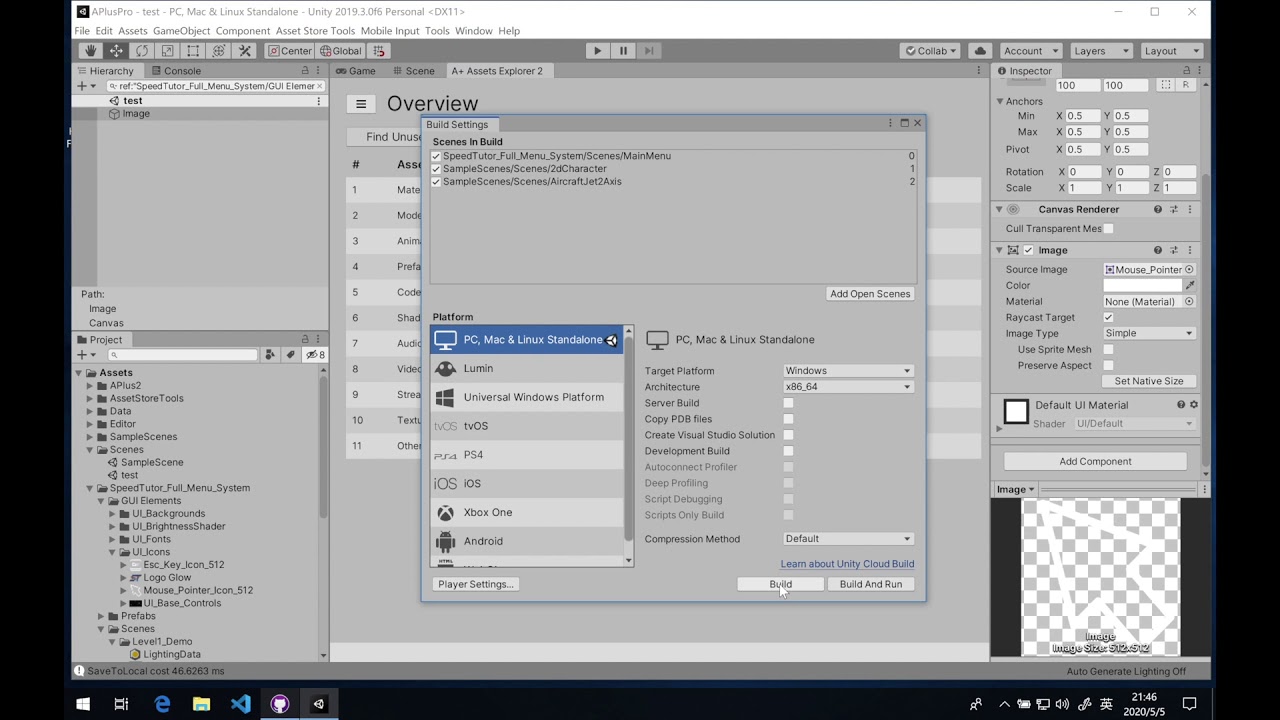Open Learn about Unity Cloud Build link
1280x720 pixels.
(x=847, y=564)
